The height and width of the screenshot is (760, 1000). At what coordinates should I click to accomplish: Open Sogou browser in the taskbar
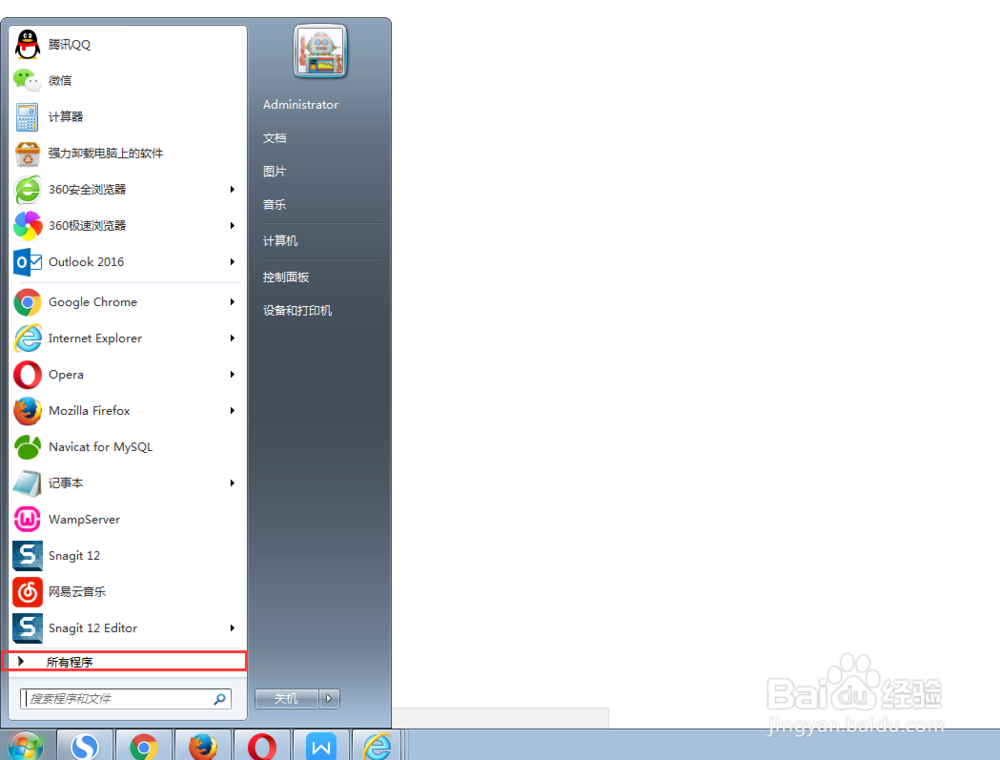point(85,746)
